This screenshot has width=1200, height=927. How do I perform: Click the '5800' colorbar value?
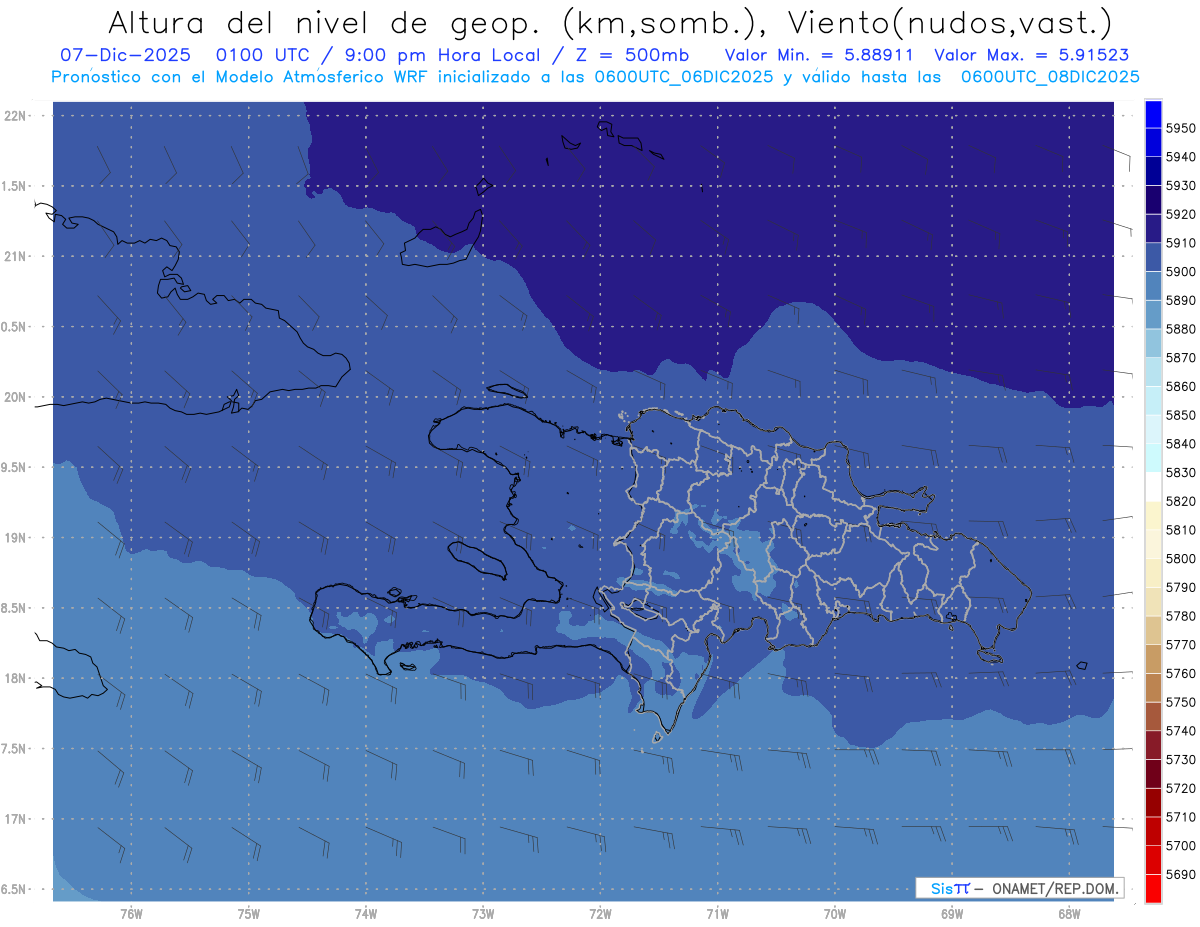pyautogui.click(x=1180, y=558)
